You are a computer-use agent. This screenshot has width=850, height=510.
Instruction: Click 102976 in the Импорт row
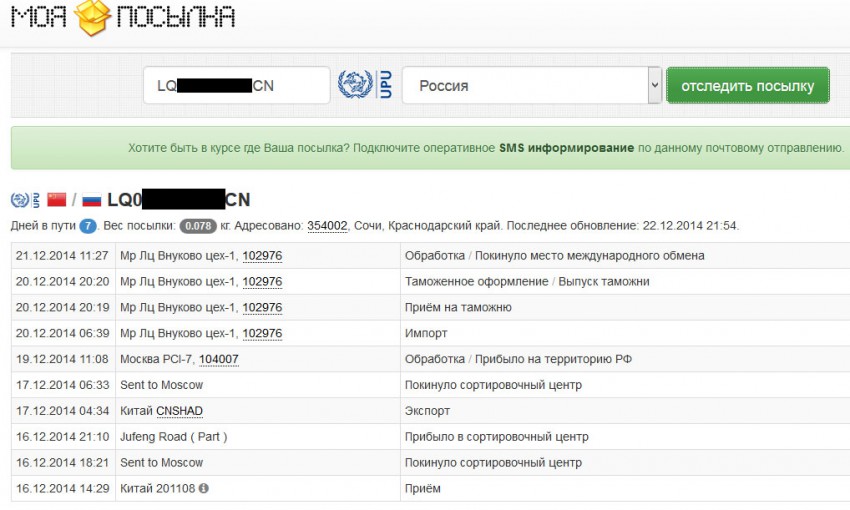click(262, 333)
